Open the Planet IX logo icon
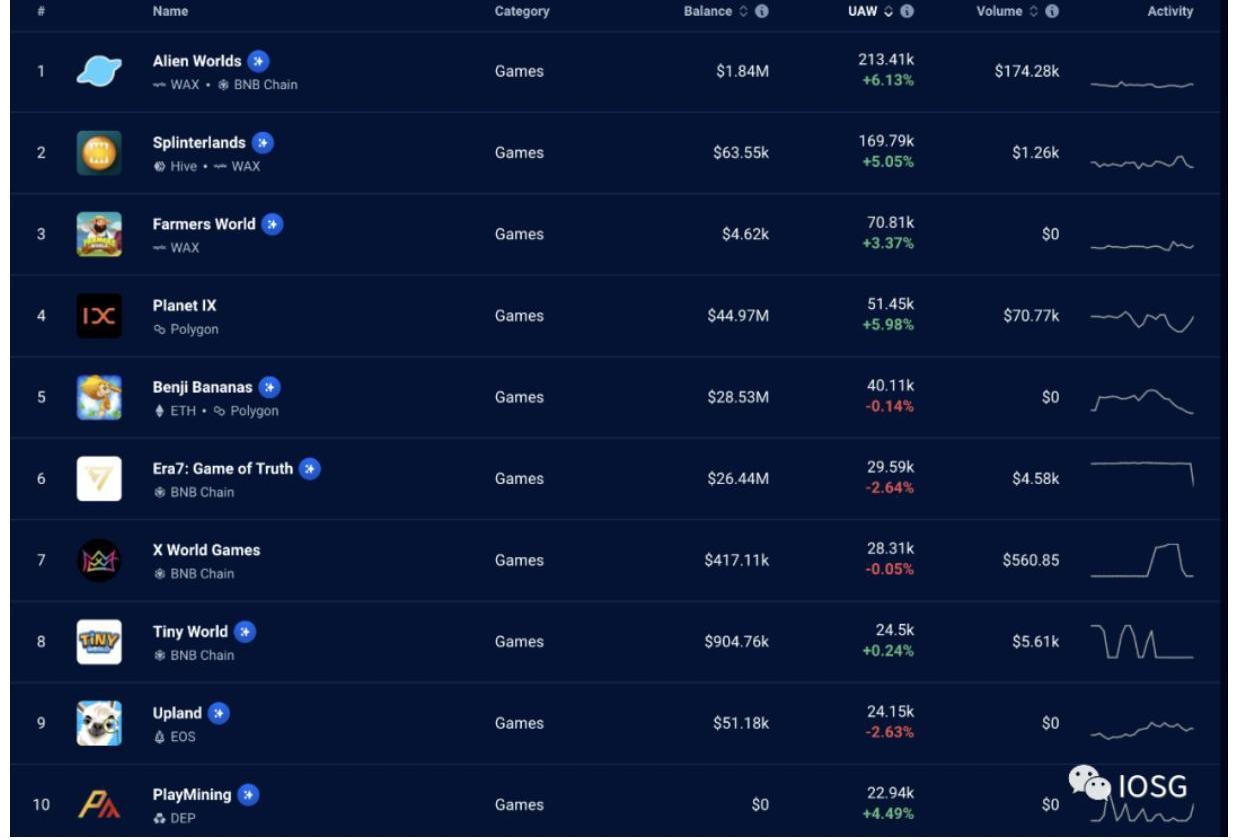The image size is (1248, 840). [99, 316]
